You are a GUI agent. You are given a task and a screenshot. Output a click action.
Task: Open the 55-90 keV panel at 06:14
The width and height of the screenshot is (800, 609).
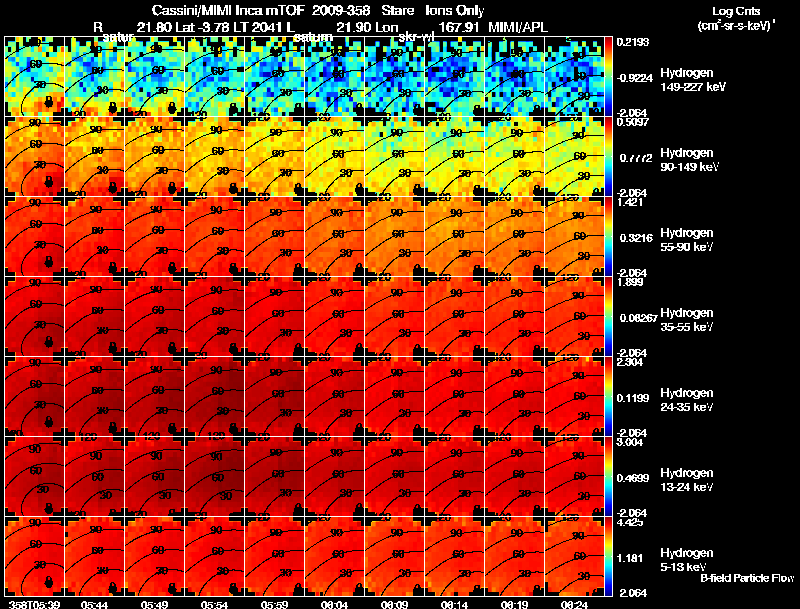pyautogui.click(x=454, y=237)
